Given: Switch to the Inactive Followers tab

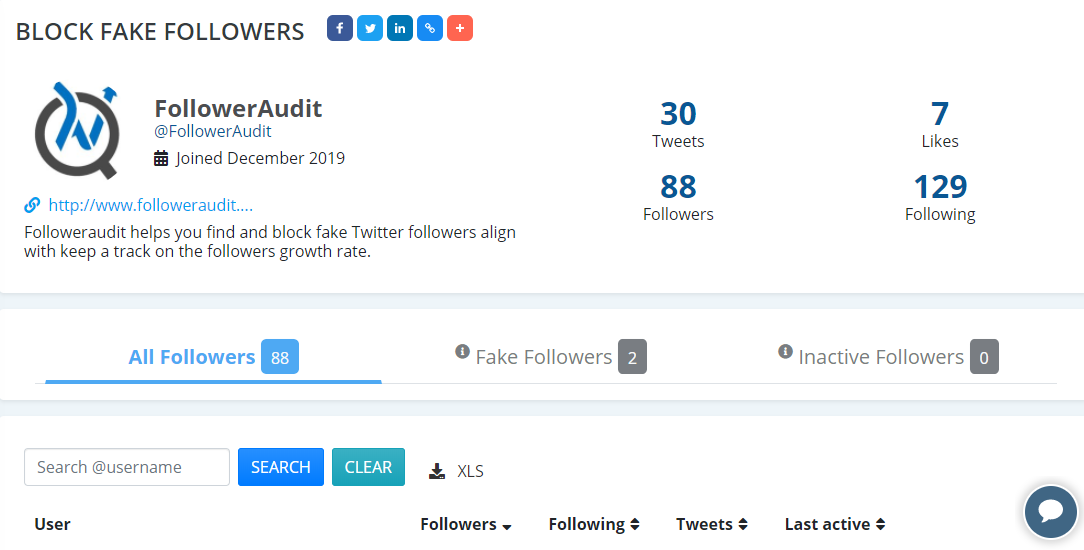Looking at the screenshot, I should pos(888,357).
